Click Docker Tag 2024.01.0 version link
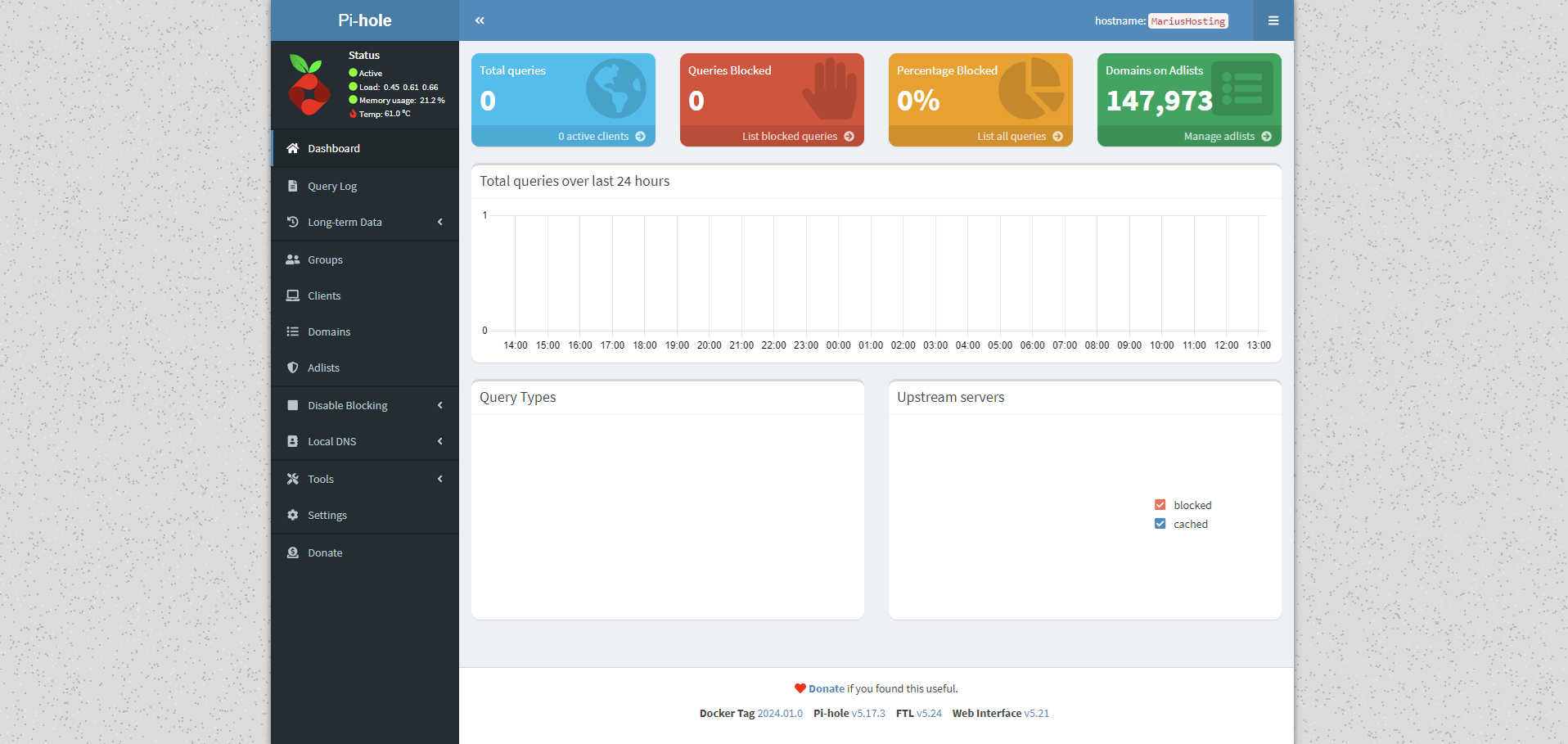The image size is (1568, 744). tap(780, 714)
